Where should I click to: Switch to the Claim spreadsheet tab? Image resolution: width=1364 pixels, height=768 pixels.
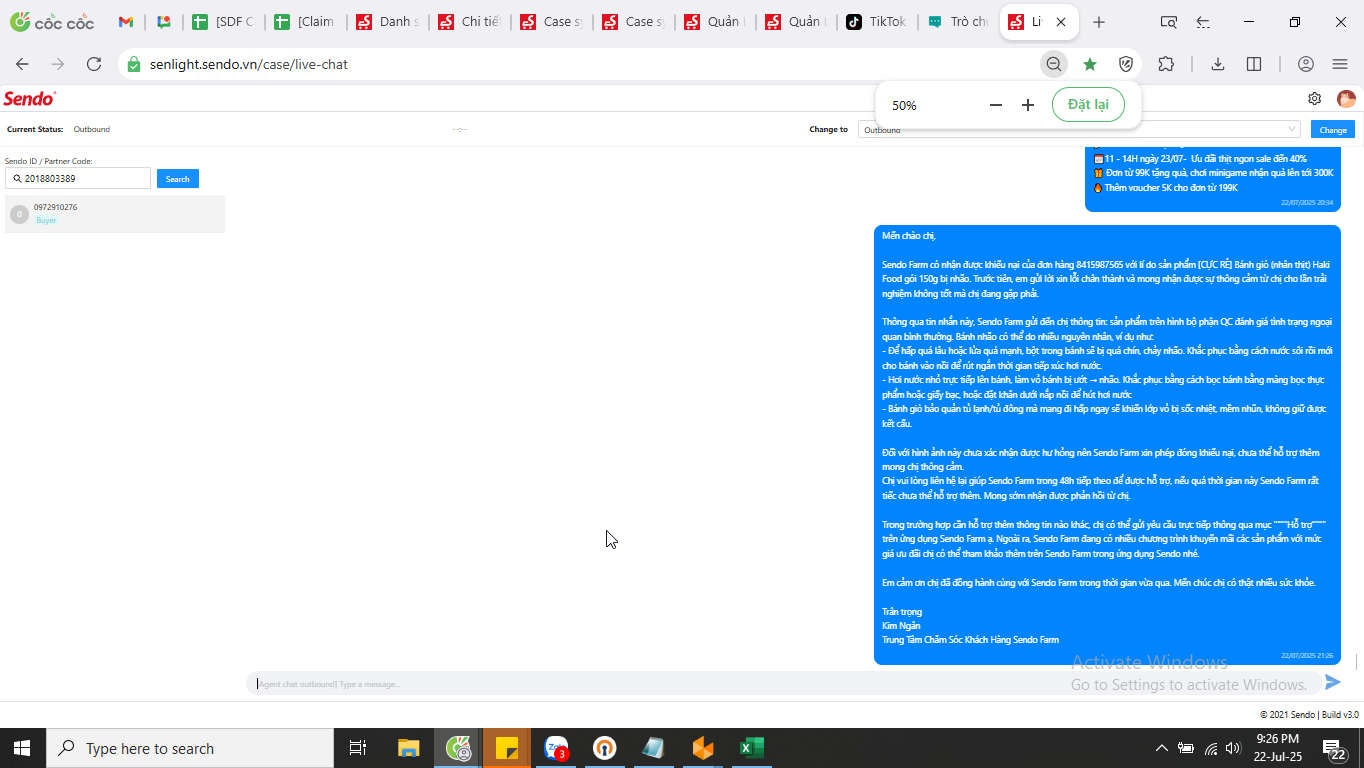click(304, 22)
